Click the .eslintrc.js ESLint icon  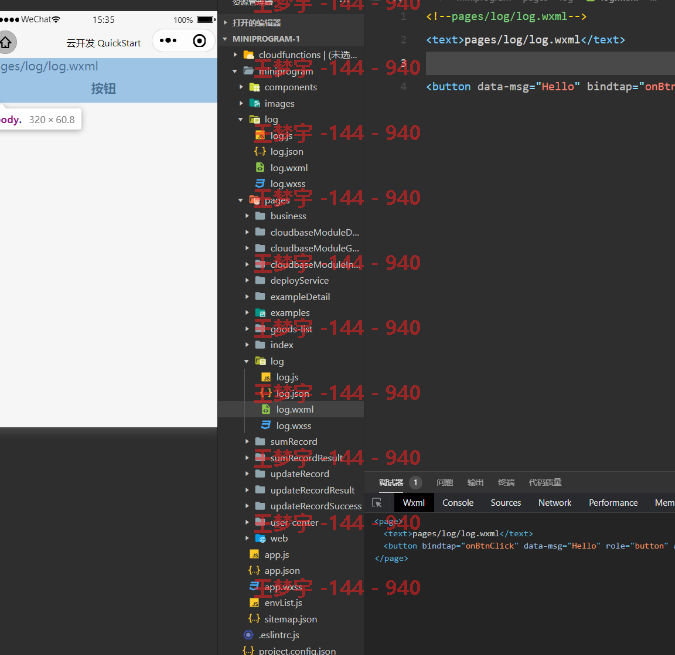[248, 635]
